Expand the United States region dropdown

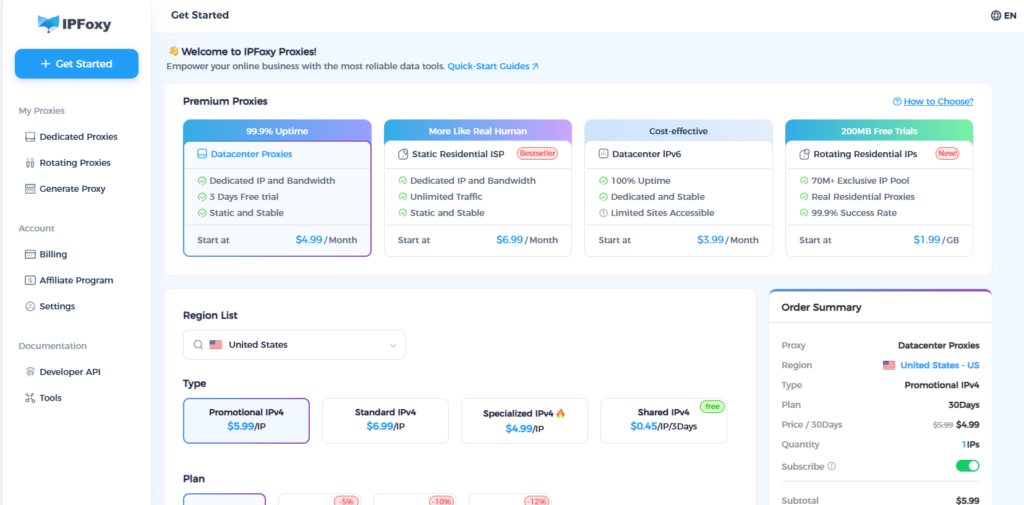294,345
